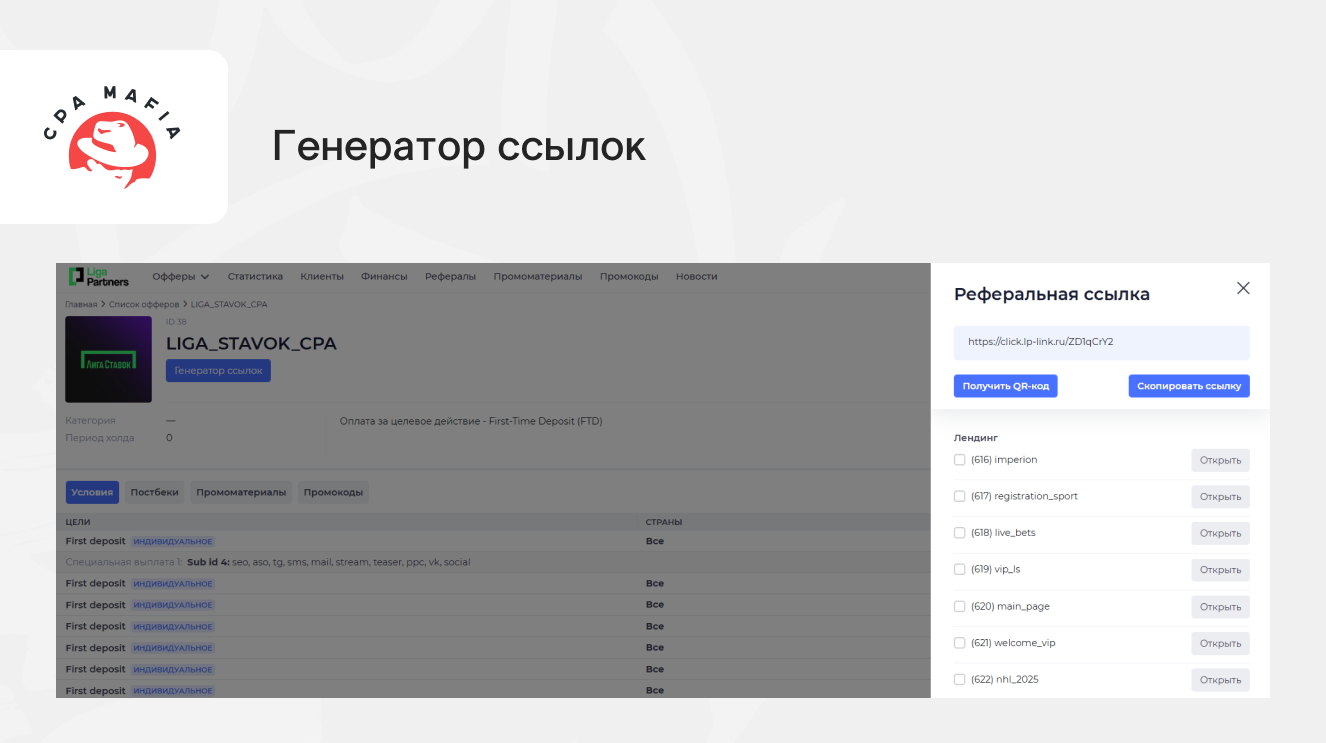Click the referral link URL field
Viewport: 1326px width, 743px height.
(x=1101, y=342)
